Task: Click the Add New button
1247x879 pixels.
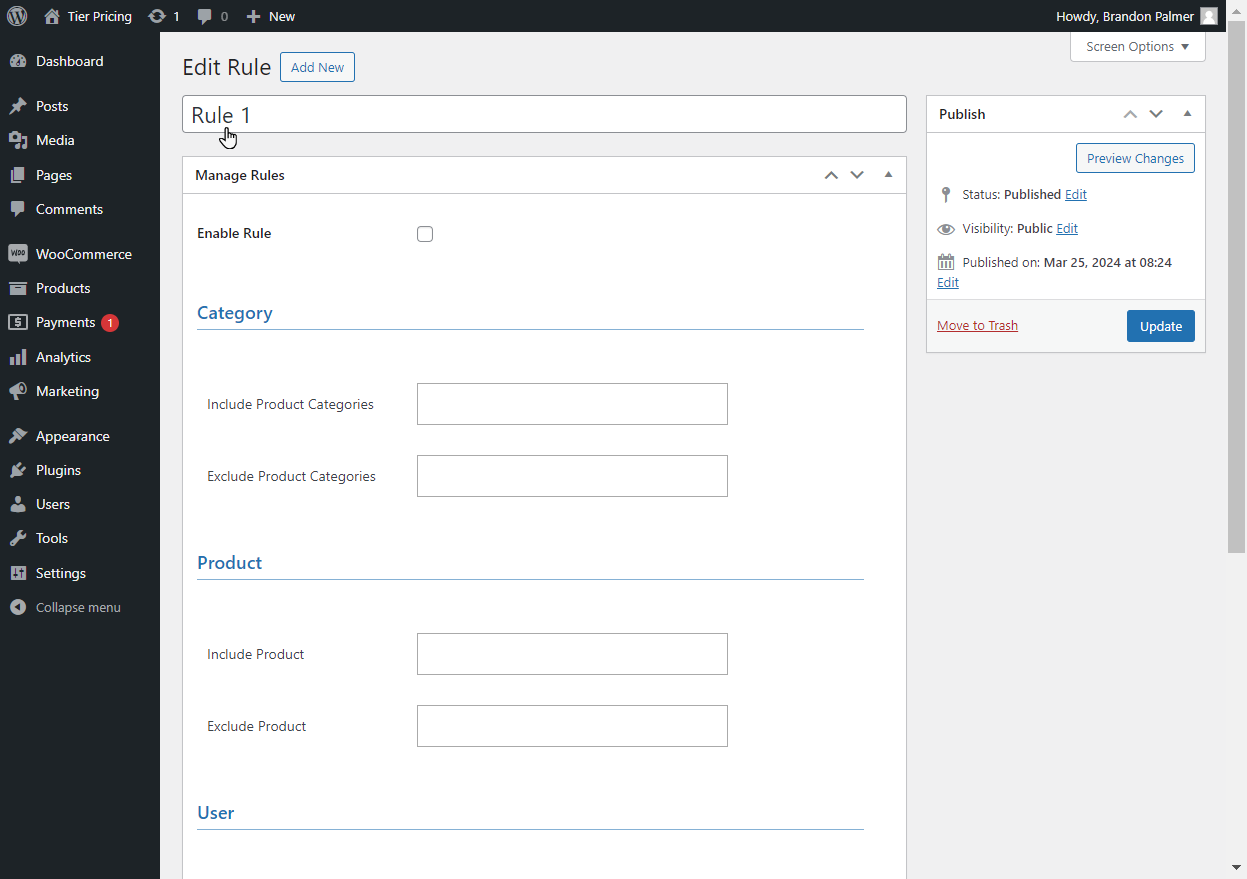Action: [x=317, y=67]
